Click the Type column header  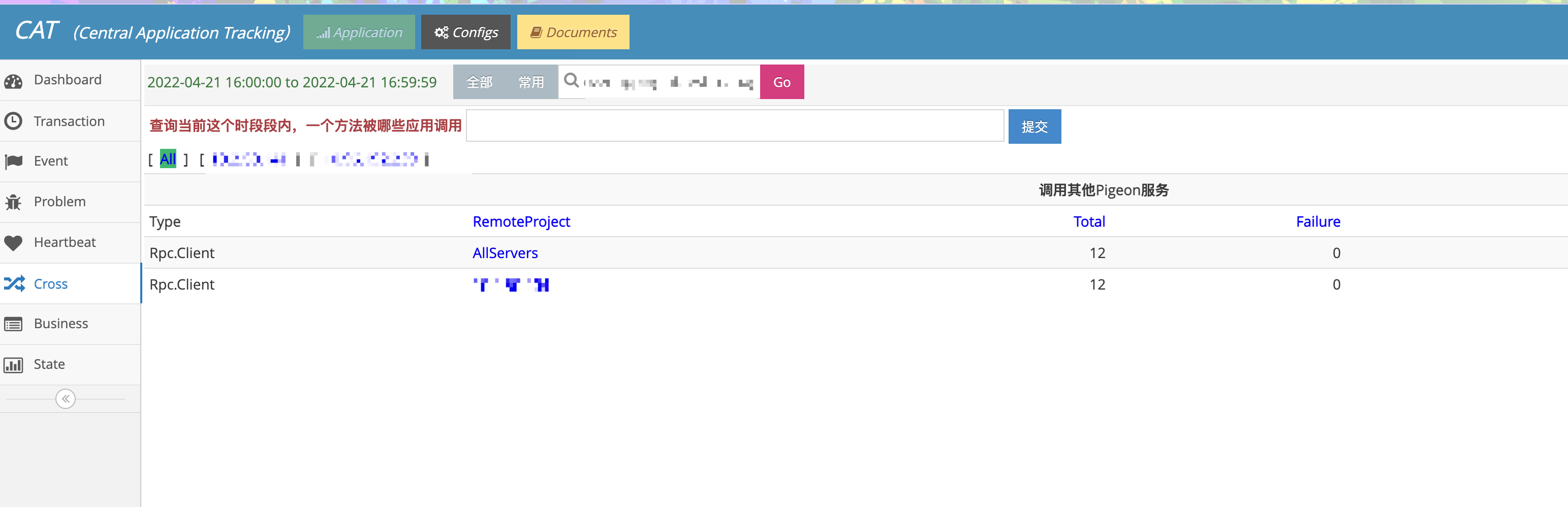pos(165,221)
